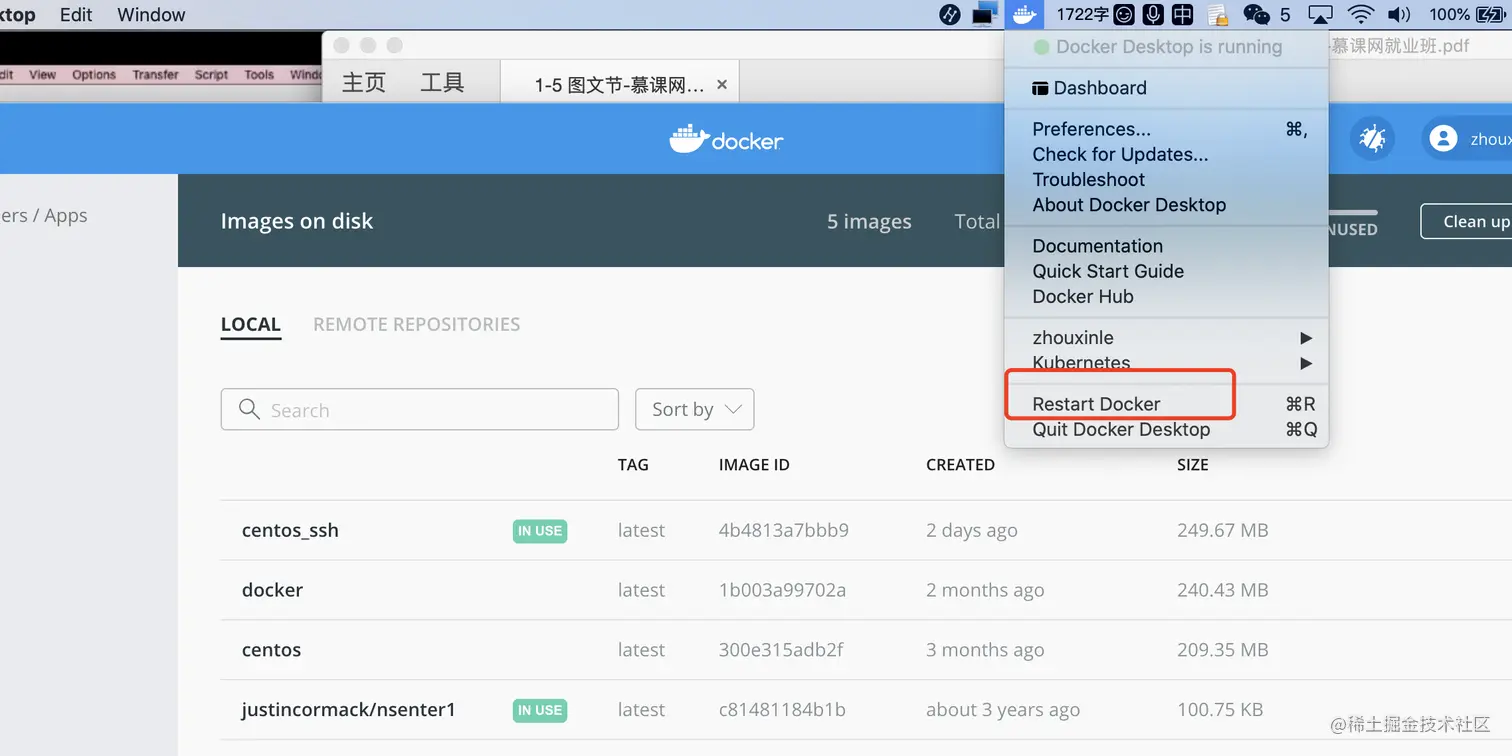
Task: Open Transfer menu in background window
Action: click(156, 75)
